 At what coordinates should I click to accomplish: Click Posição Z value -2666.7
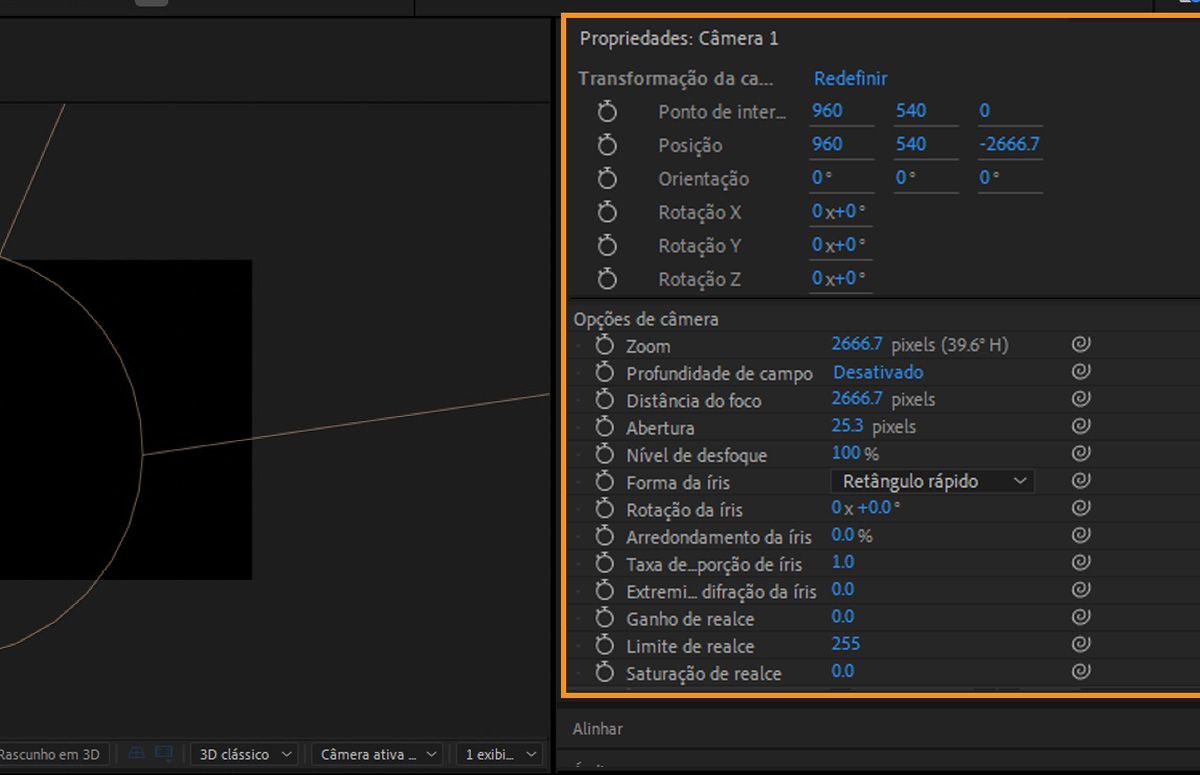point(1010,144)
